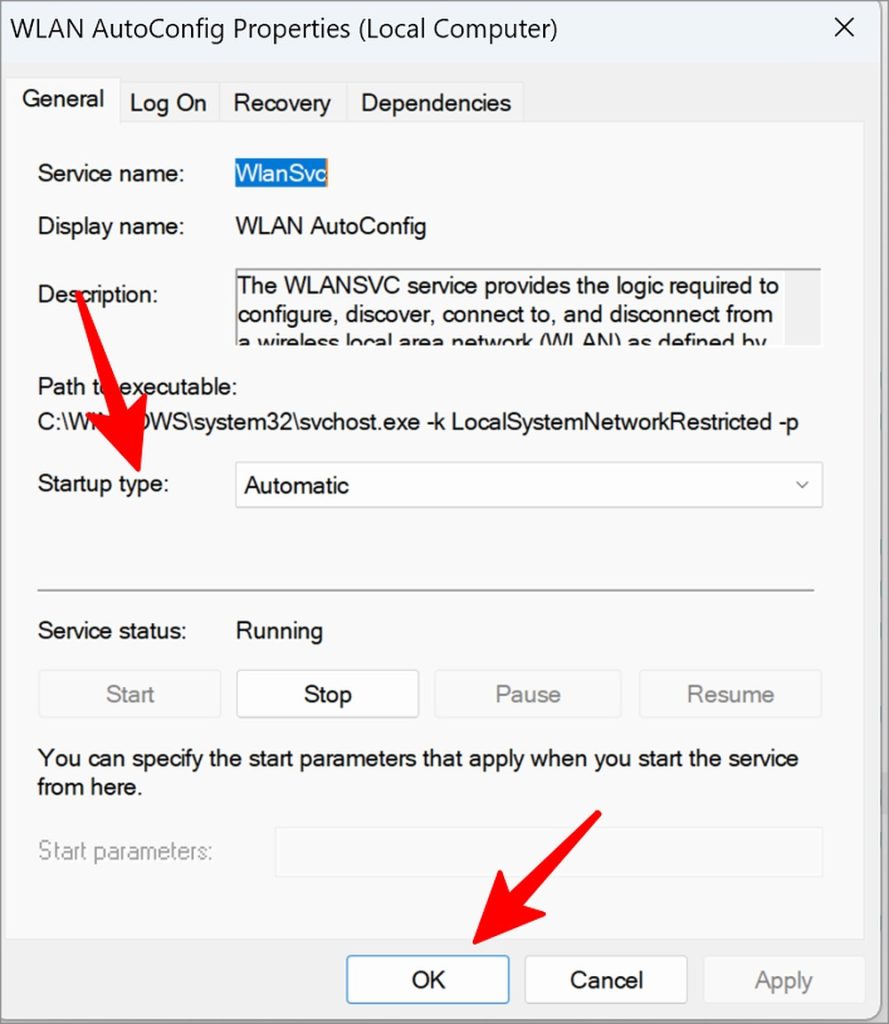This screenshot has height=1024, width=889.
Task: Click the Apply button
Action: [783, 980]
